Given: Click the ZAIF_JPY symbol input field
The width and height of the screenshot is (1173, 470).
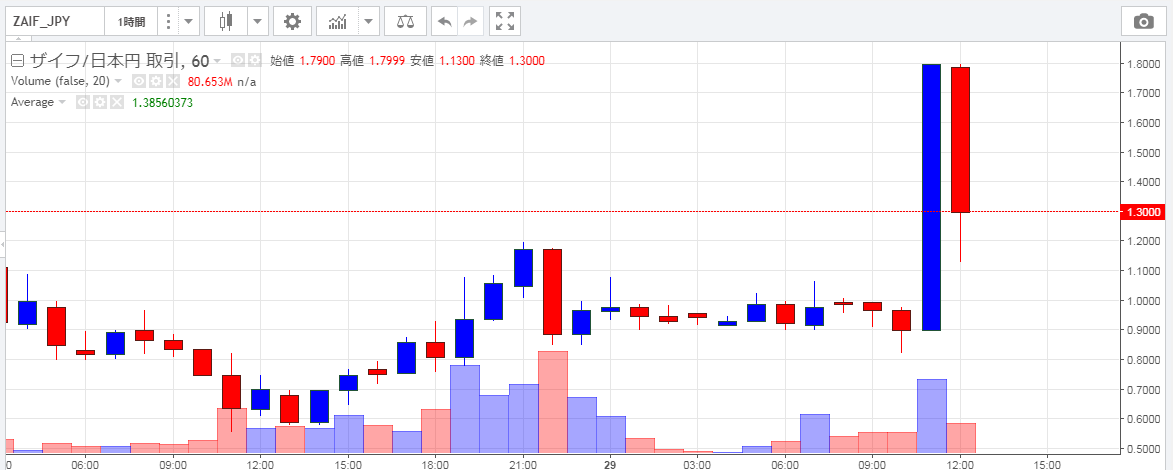Looking at the screenshot, I should click(x=55, y=22).
